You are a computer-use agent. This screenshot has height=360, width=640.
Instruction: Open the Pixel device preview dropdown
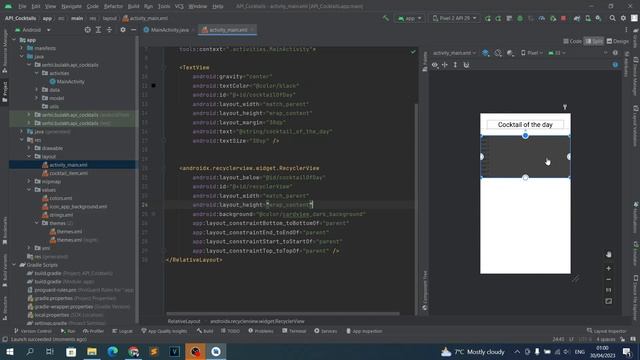coord(532,53)
